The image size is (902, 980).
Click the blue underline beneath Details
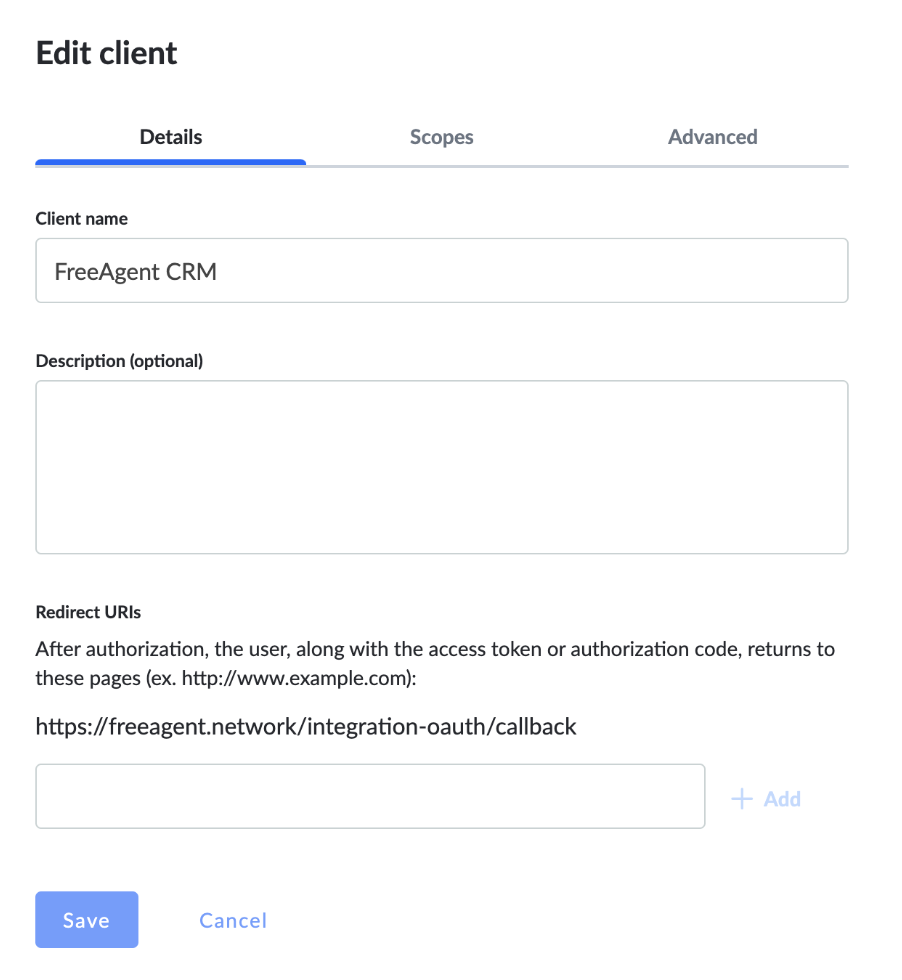[171, 162]
